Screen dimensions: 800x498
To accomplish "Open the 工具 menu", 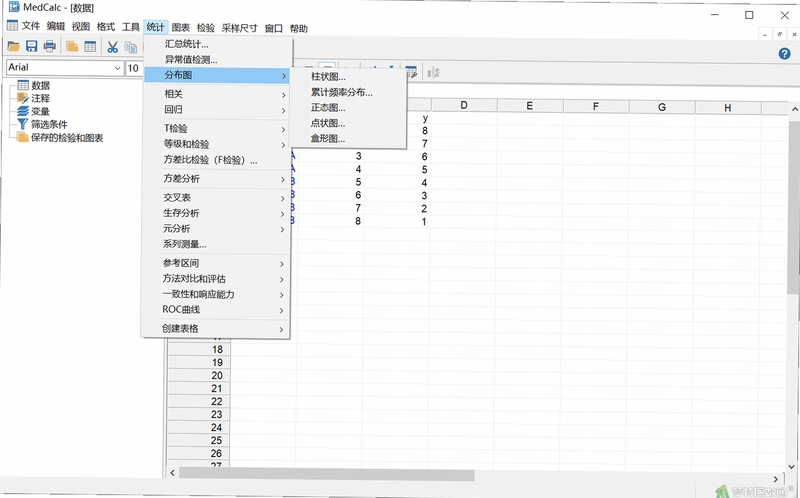I will click(131, 27).
